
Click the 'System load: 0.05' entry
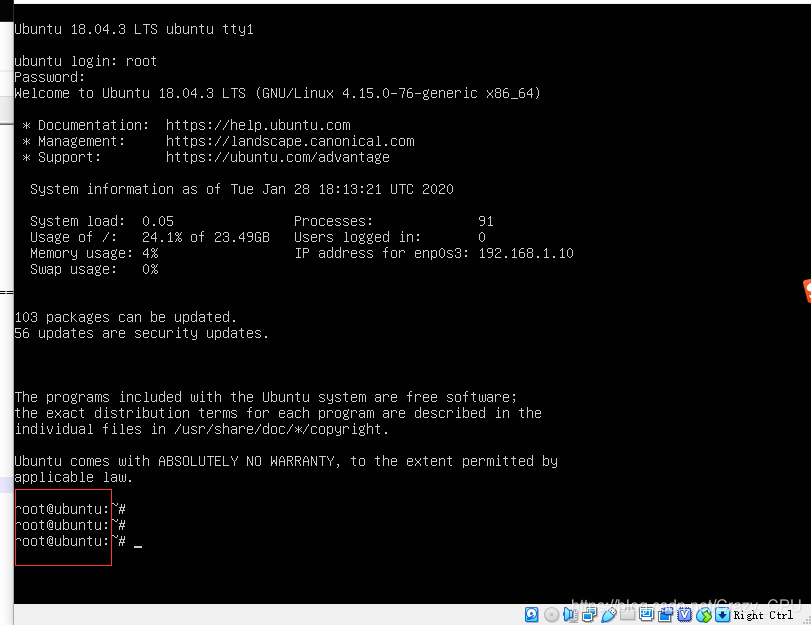(102, 221)
